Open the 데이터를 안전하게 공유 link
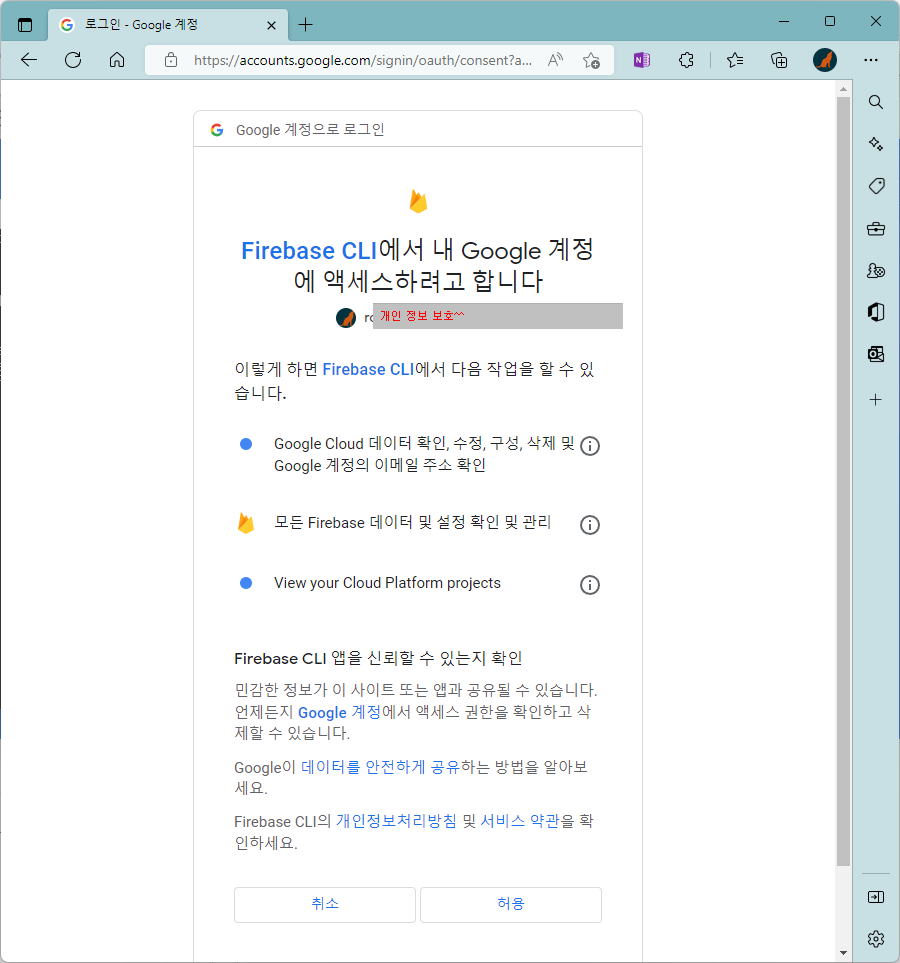Image resolution: width=900 pixels, height=963 pixels. pyautogui.click(x=380, y=767)
